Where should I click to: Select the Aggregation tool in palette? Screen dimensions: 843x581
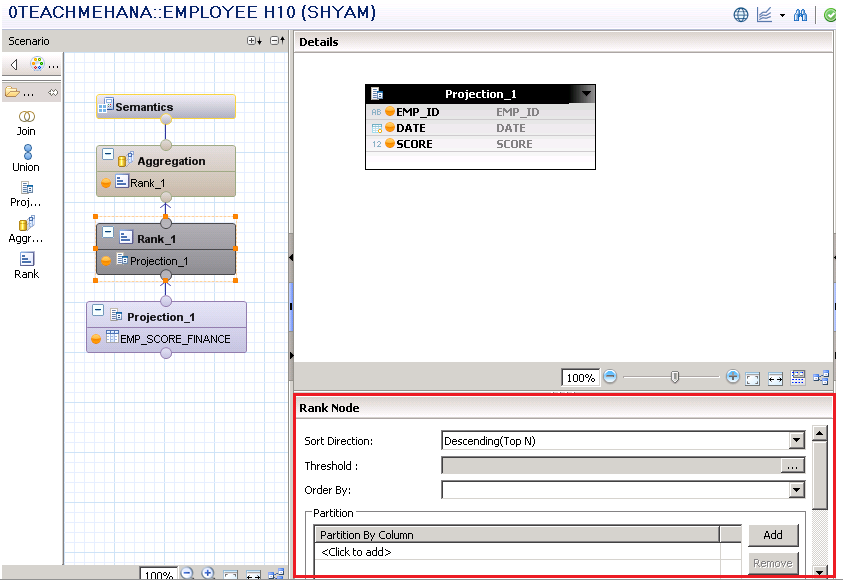(x=26, y=230)
